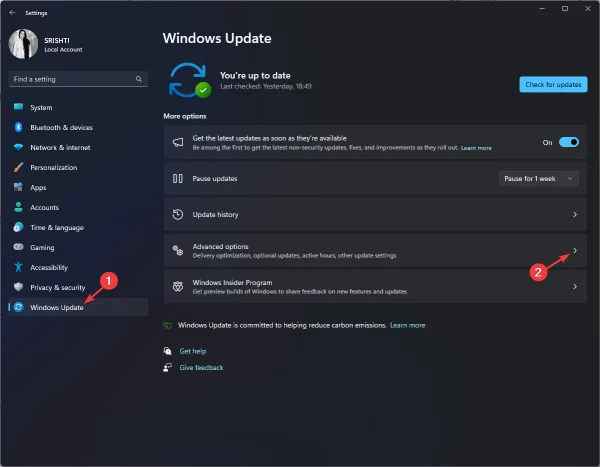Open Personalization label
Viewport: 600px width, 467px height.
pyautogui.click(x=54, y=167)
